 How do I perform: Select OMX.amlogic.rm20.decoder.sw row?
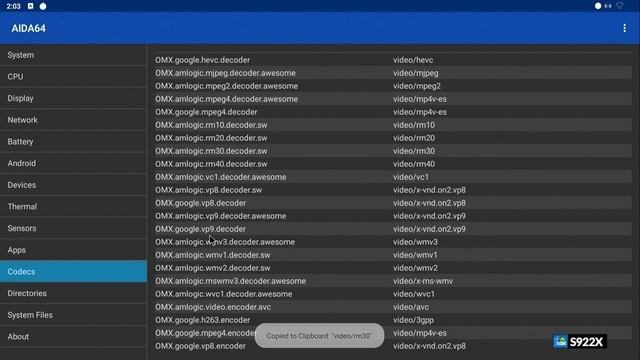tap(393, 138)
